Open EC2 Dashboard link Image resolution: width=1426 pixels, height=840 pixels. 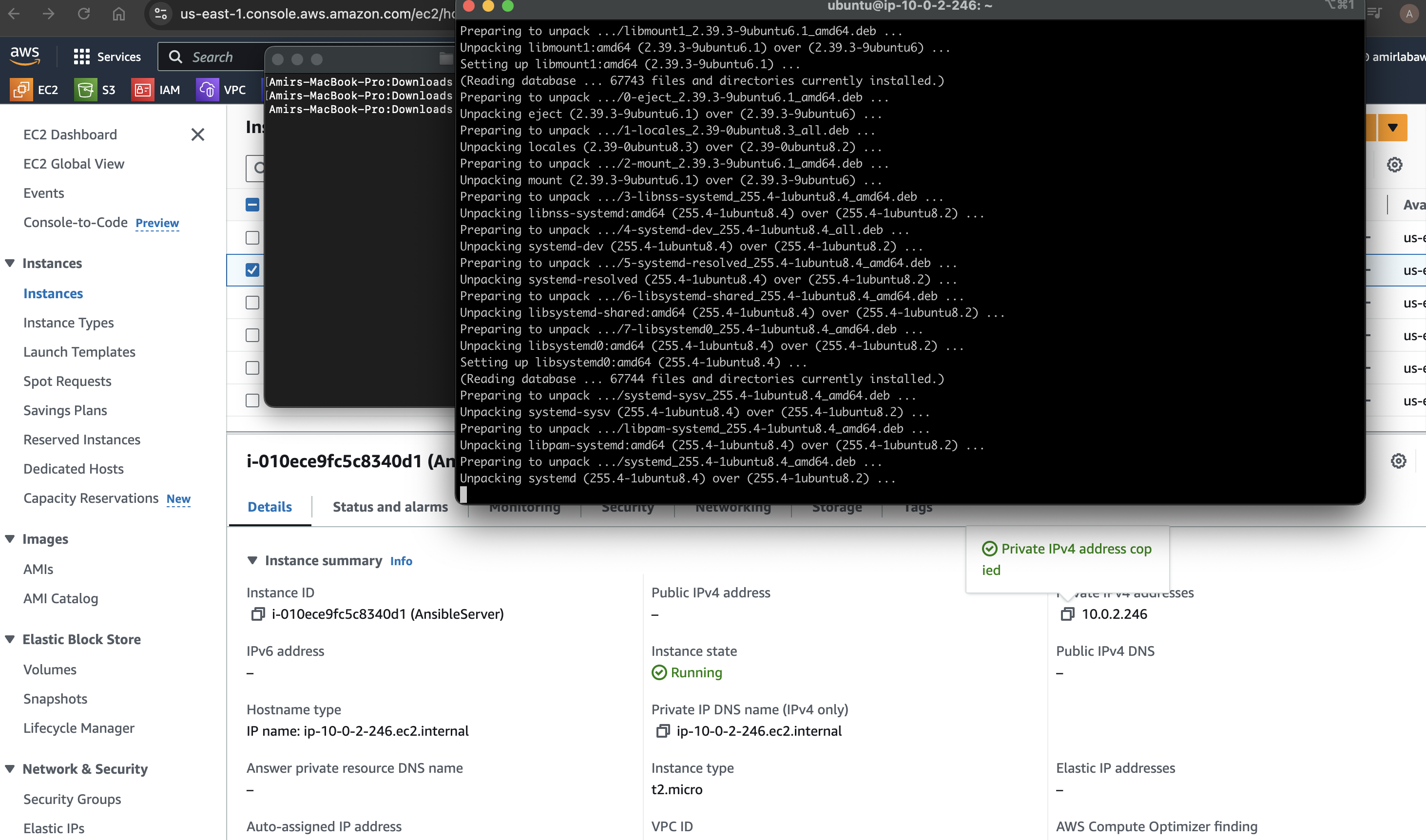point(70,134)
